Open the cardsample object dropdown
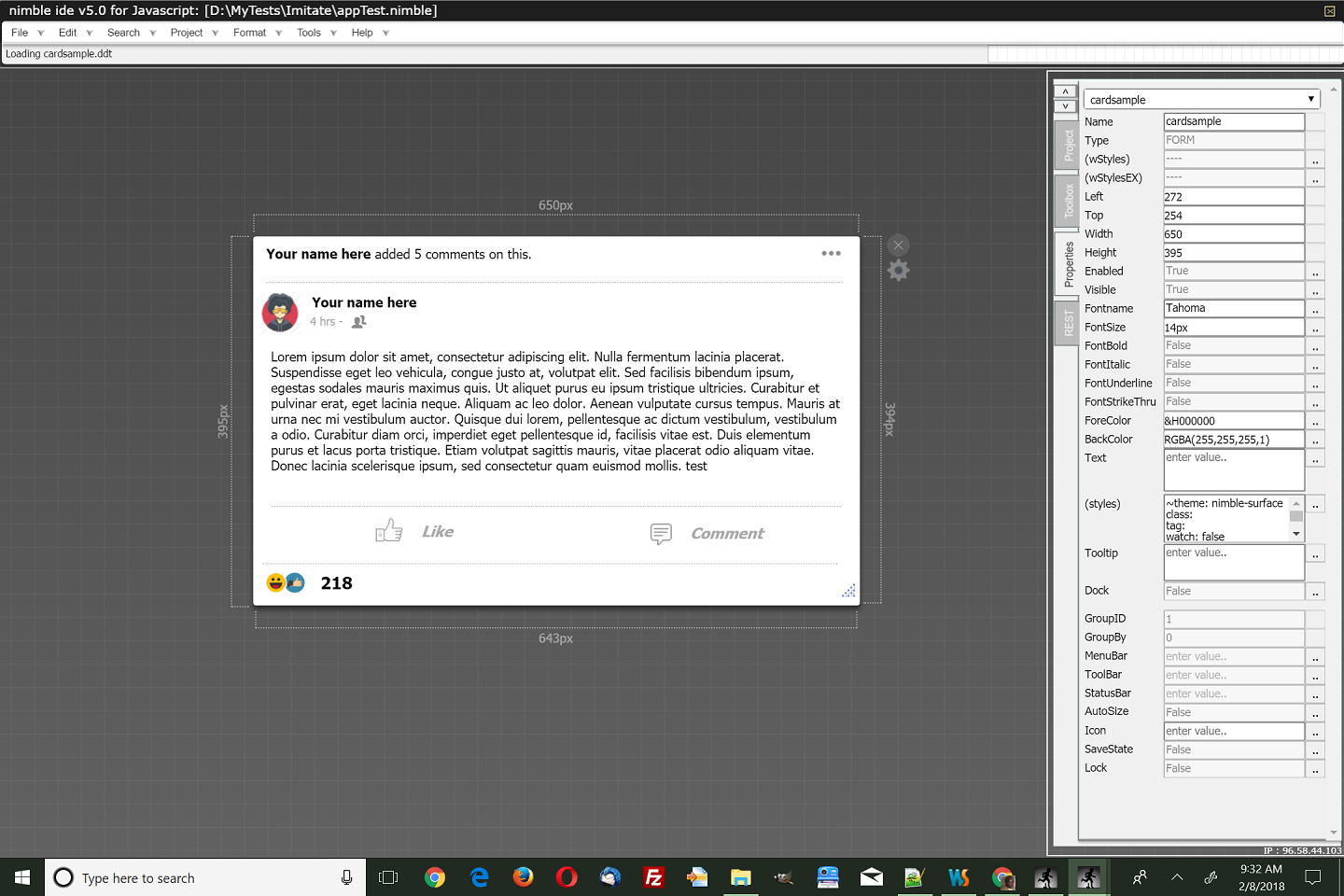The height and width of the screenshot is (896, 1344). [x=1202, y=99]
